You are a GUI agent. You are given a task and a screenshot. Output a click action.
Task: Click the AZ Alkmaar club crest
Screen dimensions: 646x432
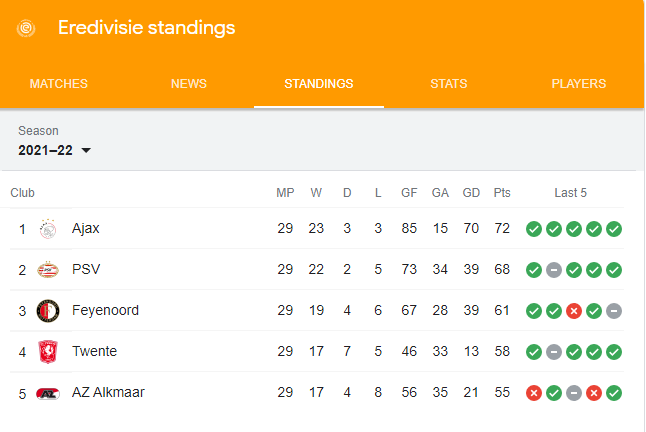tap(48, 394)
